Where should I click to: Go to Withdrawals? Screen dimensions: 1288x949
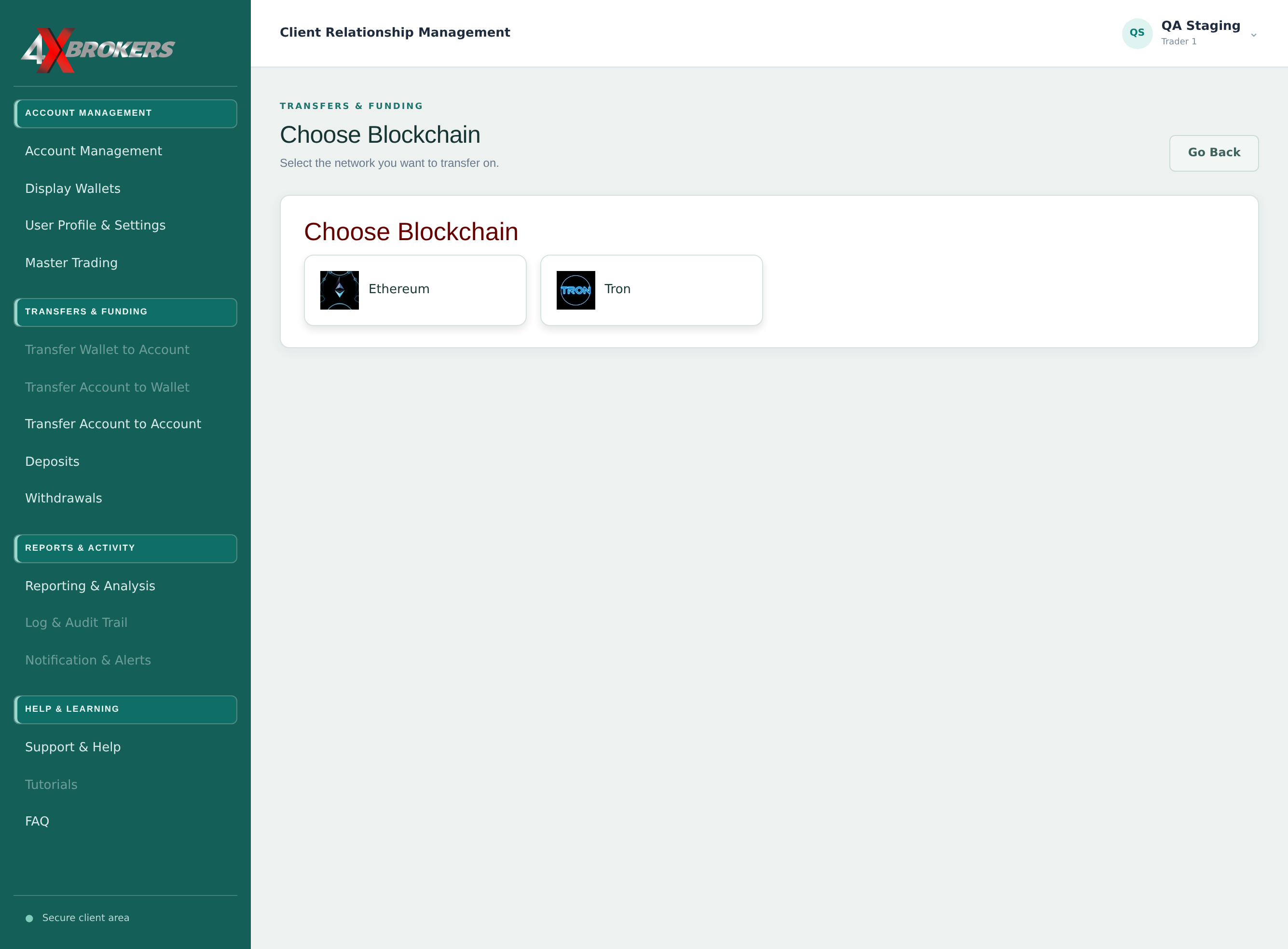tap(64, 498)
